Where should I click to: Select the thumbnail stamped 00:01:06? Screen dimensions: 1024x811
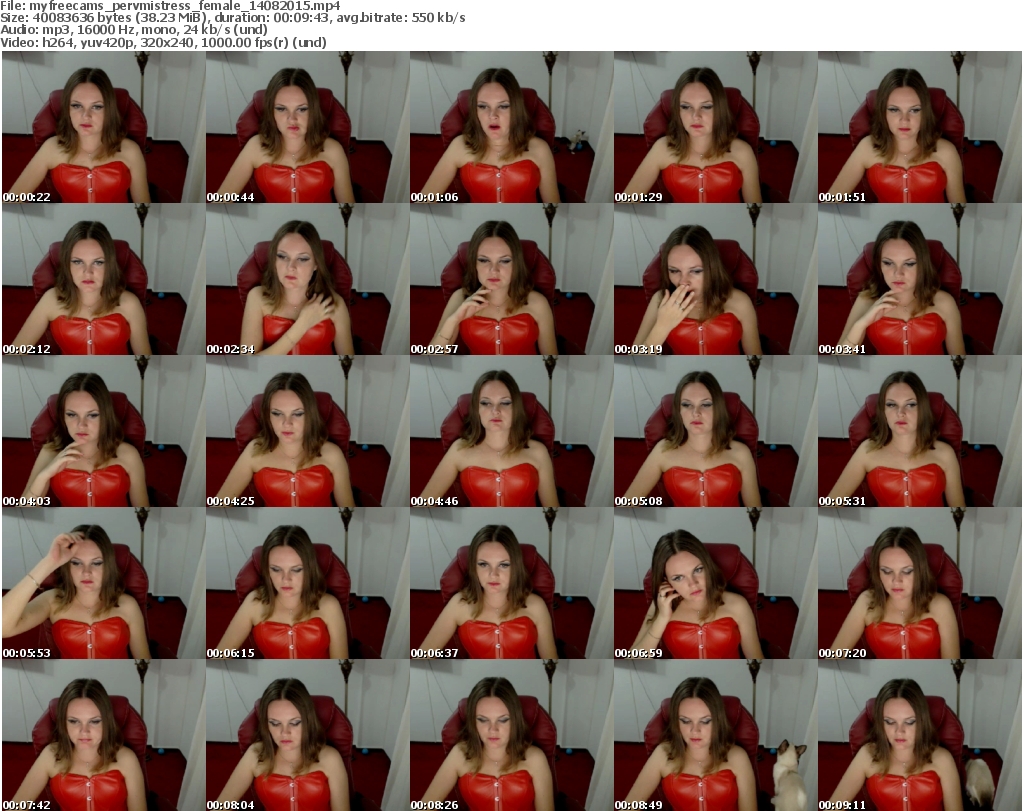pyautogui.click(x=511, y=127)
